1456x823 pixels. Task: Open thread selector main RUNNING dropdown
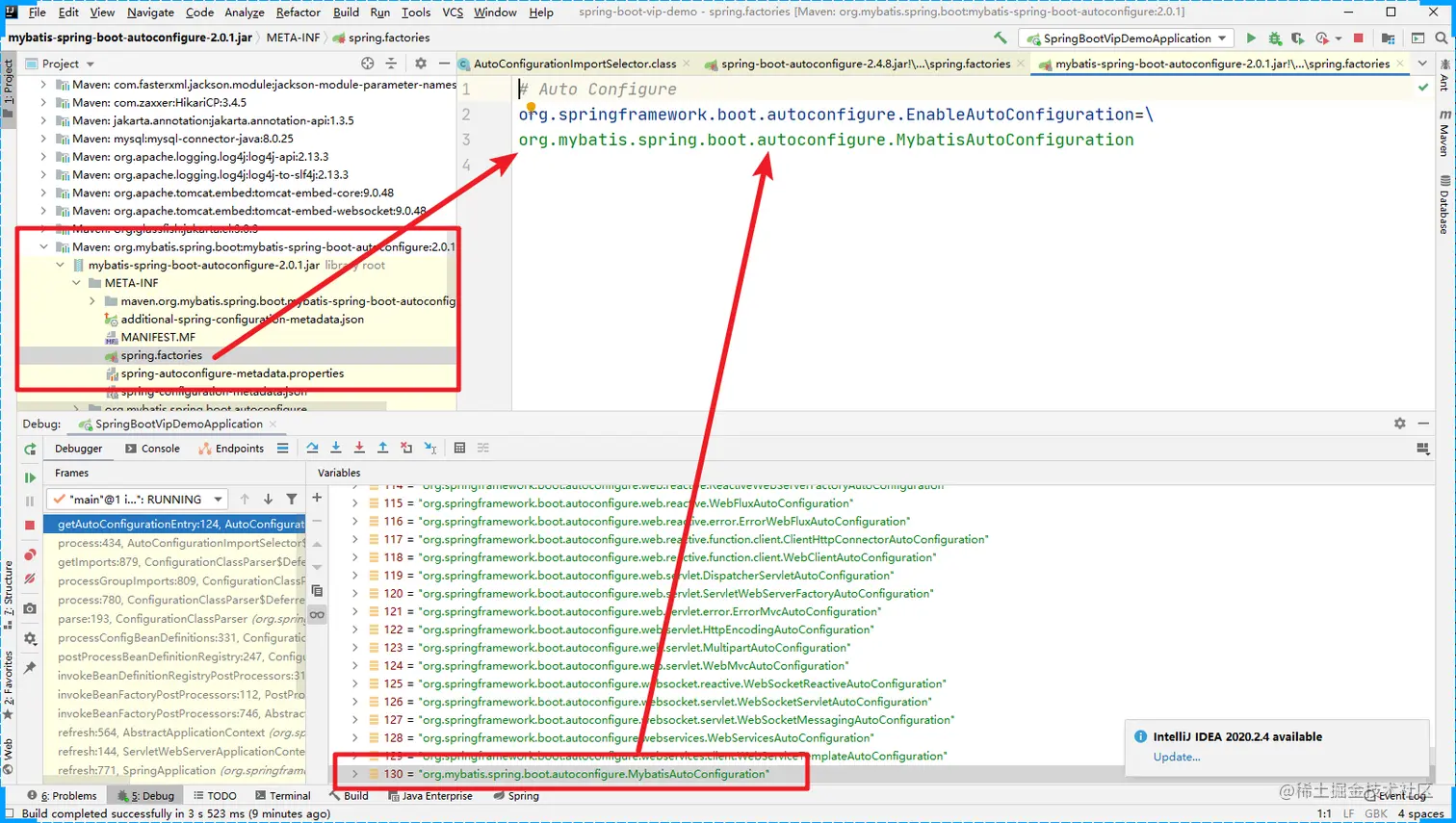(138, 500)
